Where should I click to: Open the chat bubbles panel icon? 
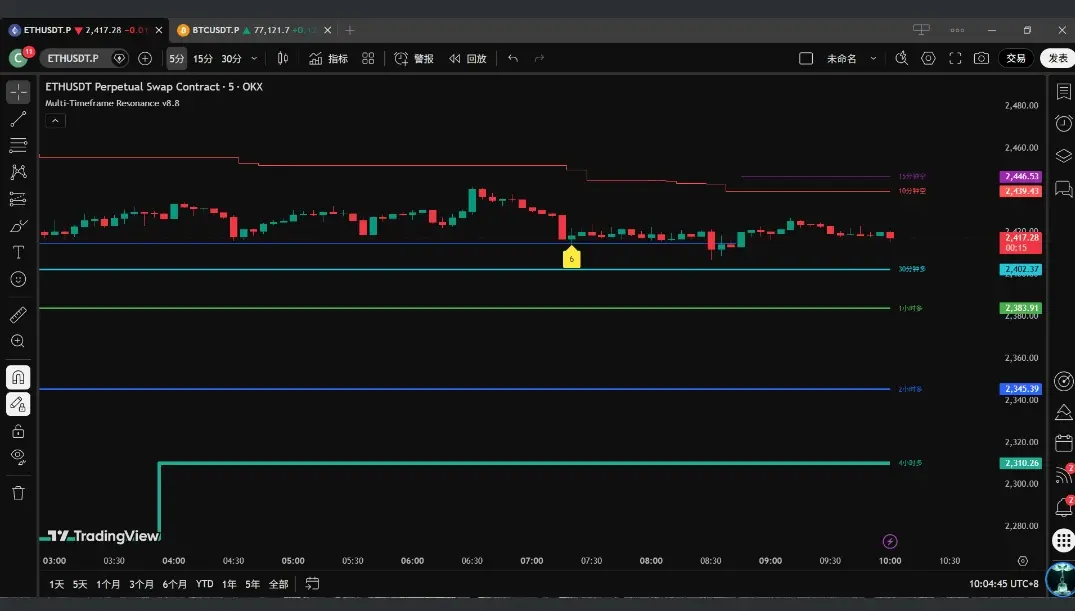coord(1063,188)
